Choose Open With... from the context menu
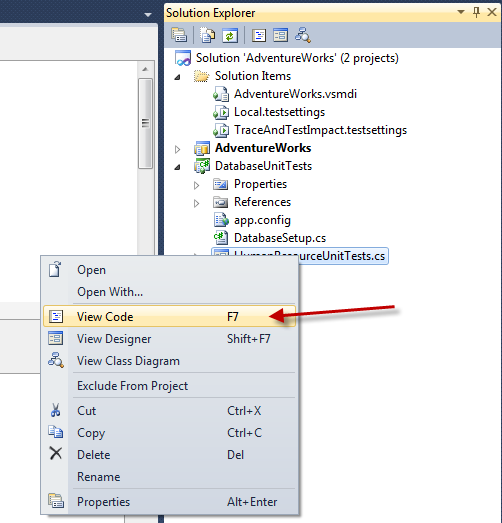 pyautogui.click(x=169, y=292)
